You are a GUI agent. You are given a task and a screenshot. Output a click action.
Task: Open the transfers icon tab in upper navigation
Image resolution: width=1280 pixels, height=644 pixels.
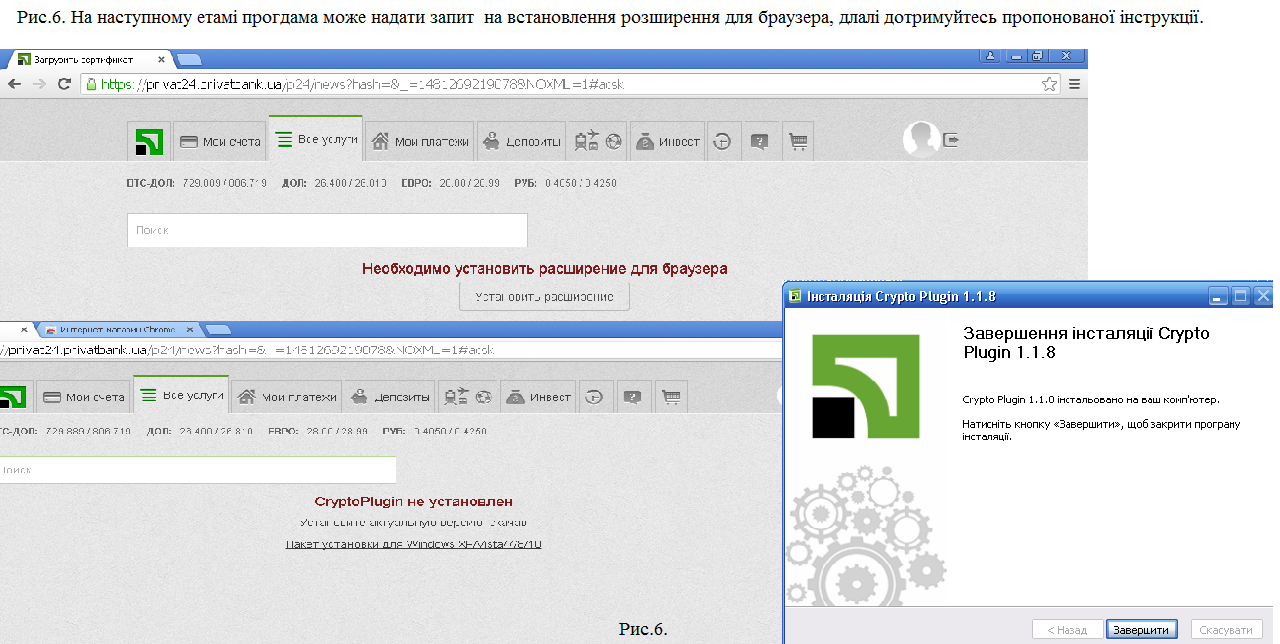(599, 141)
